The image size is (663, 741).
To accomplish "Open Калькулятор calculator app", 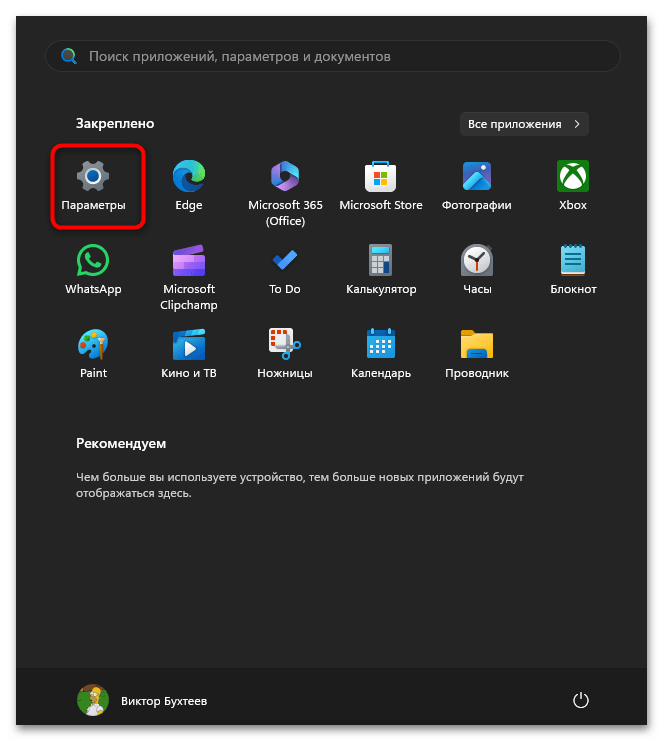I will click(381, 270).
